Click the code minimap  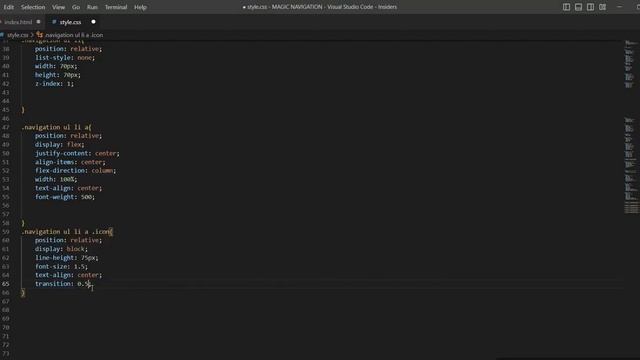click(631, 127)
